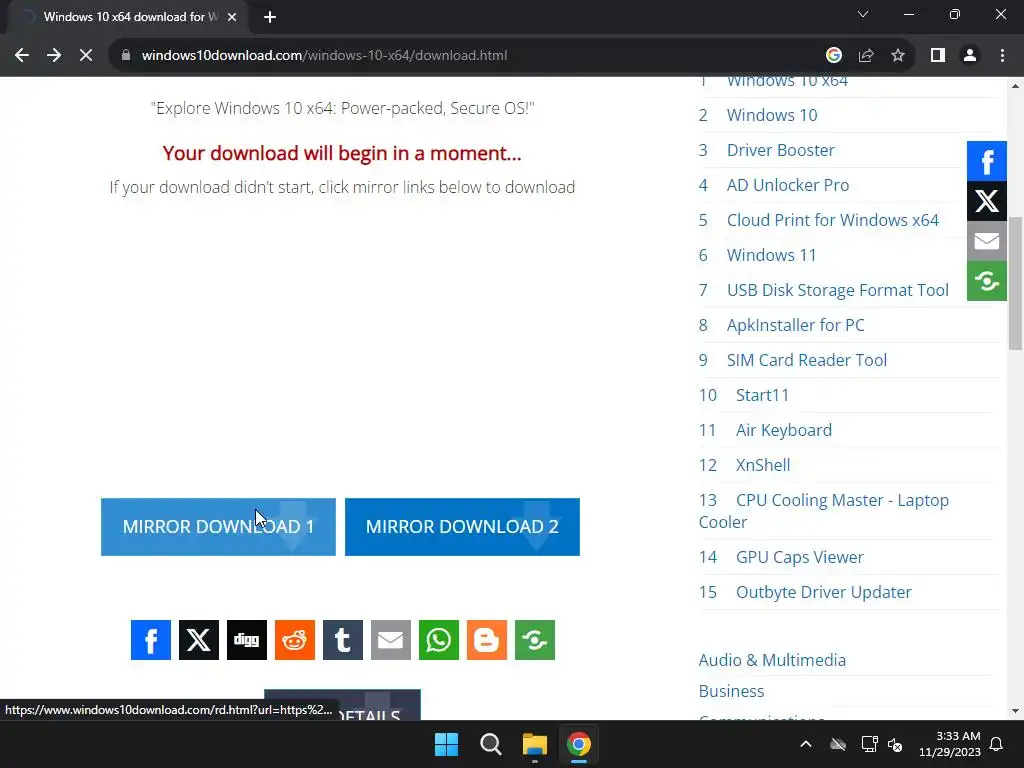1024x768 pixels.
Task: Share on X from bottom share row
Action: [x=199, y=640]
